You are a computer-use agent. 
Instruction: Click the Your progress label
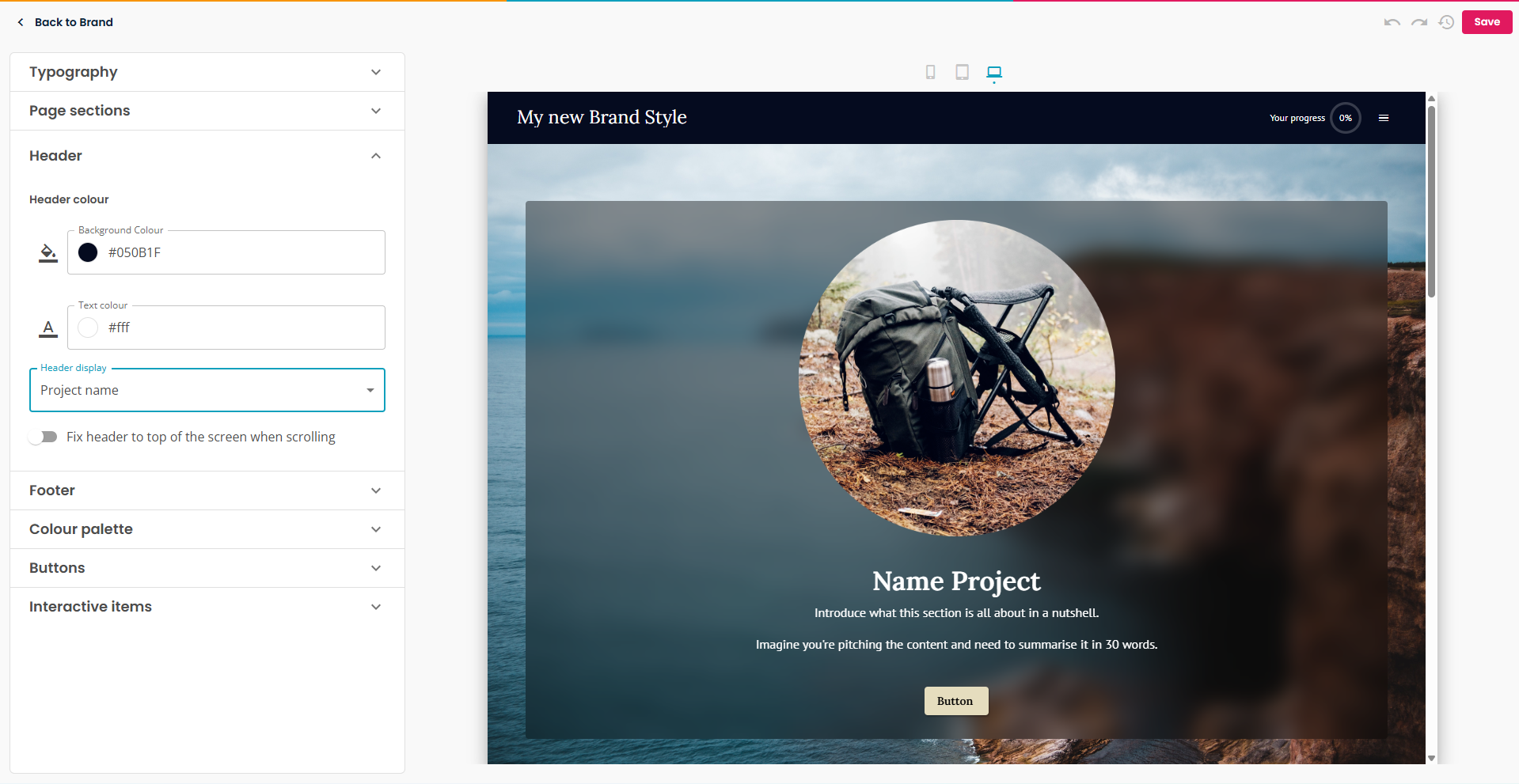point(1297,118)
